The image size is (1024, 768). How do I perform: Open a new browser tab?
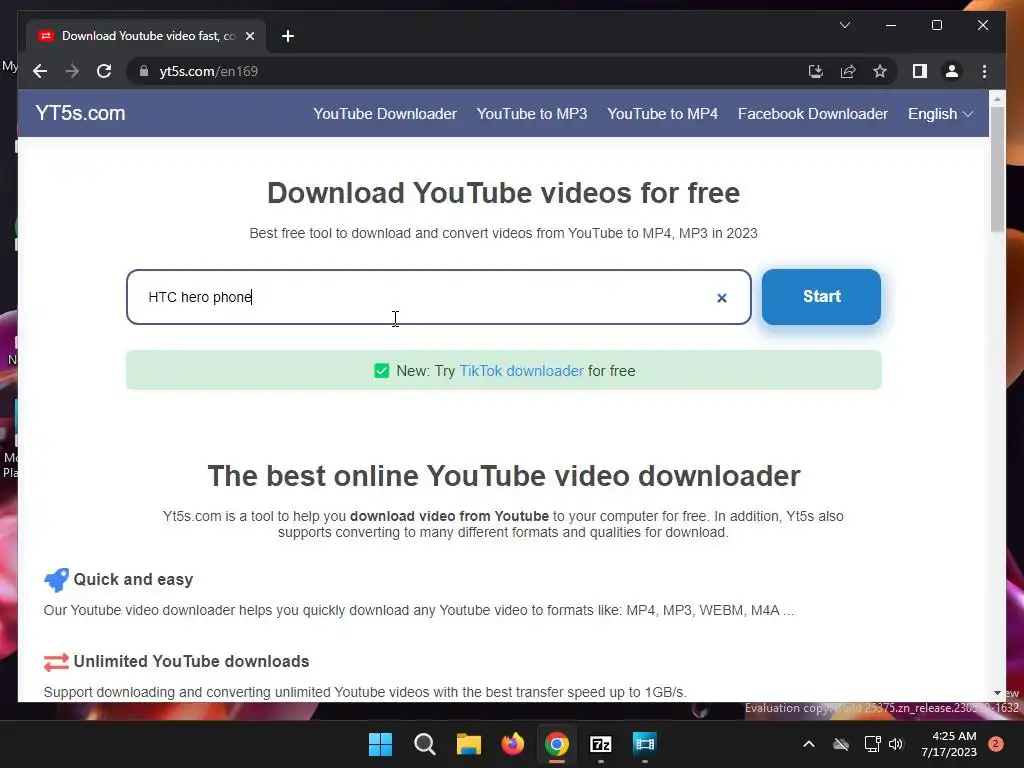[288, 36]
